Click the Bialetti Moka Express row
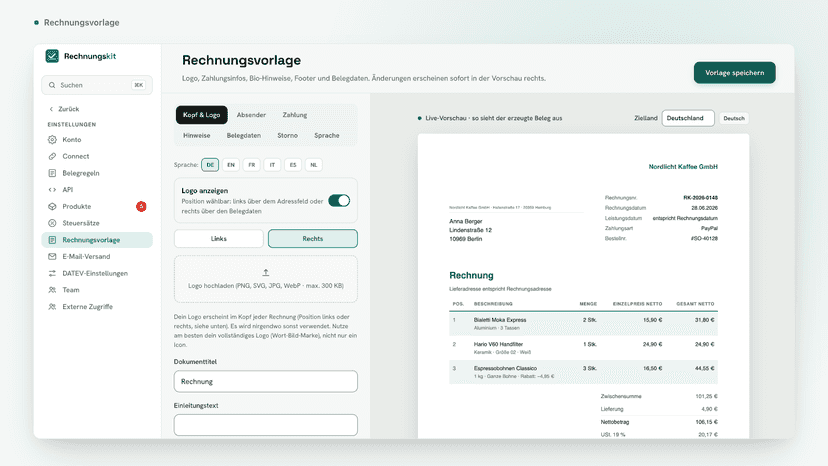This screenshot has height=466, width=828. point(584,323)
